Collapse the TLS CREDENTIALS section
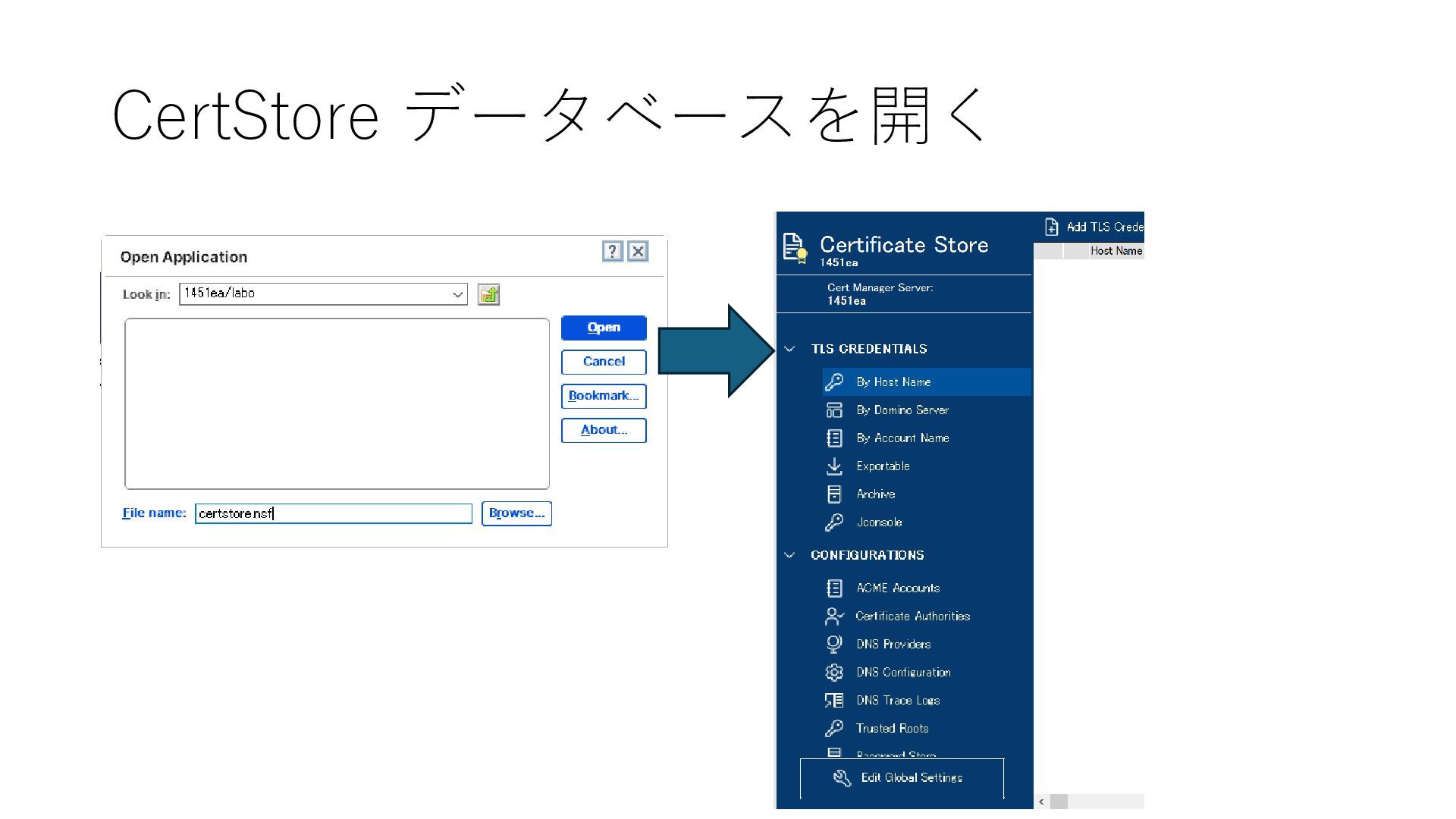The height and width of the screenshot is (819, 1456). [x=789, y=349]
